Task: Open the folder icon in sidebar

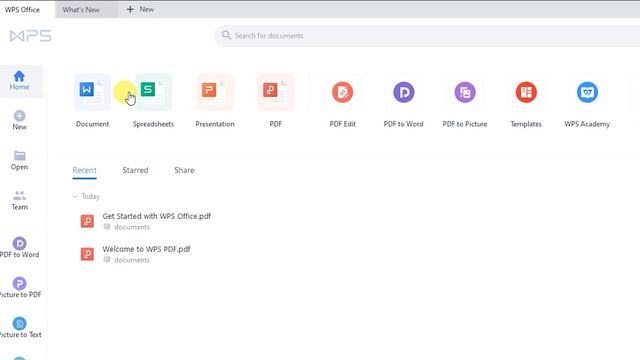Action: (20, 156)
